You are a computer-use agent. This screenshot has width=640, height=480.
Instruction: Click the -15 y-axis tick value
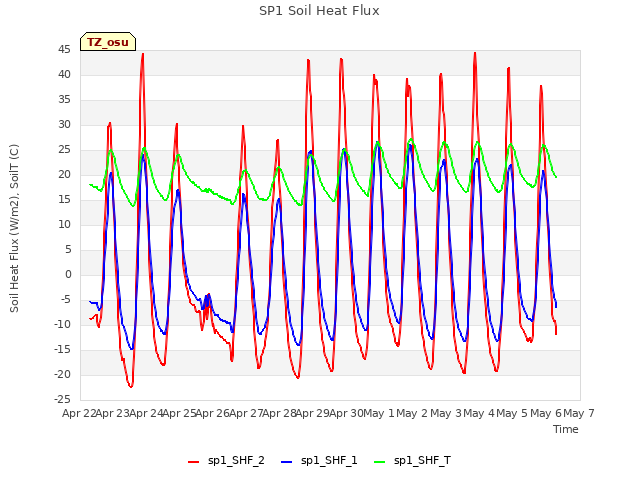pyautogui.click(x=62, y=349)
